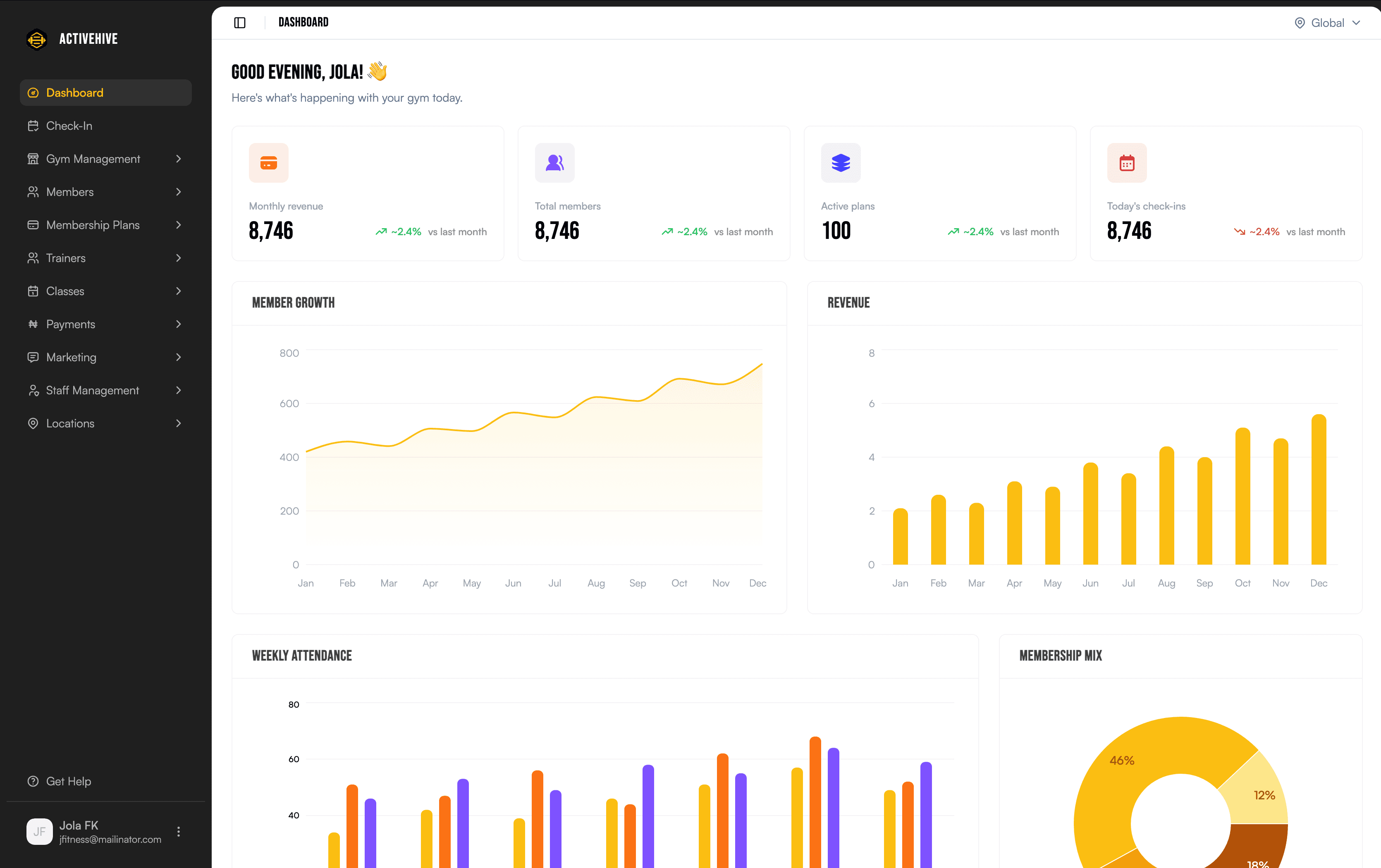Expand the Staff Management submenu chevron
The height and width of the screenshot is (868, 1381).
[x=178, y=391]
